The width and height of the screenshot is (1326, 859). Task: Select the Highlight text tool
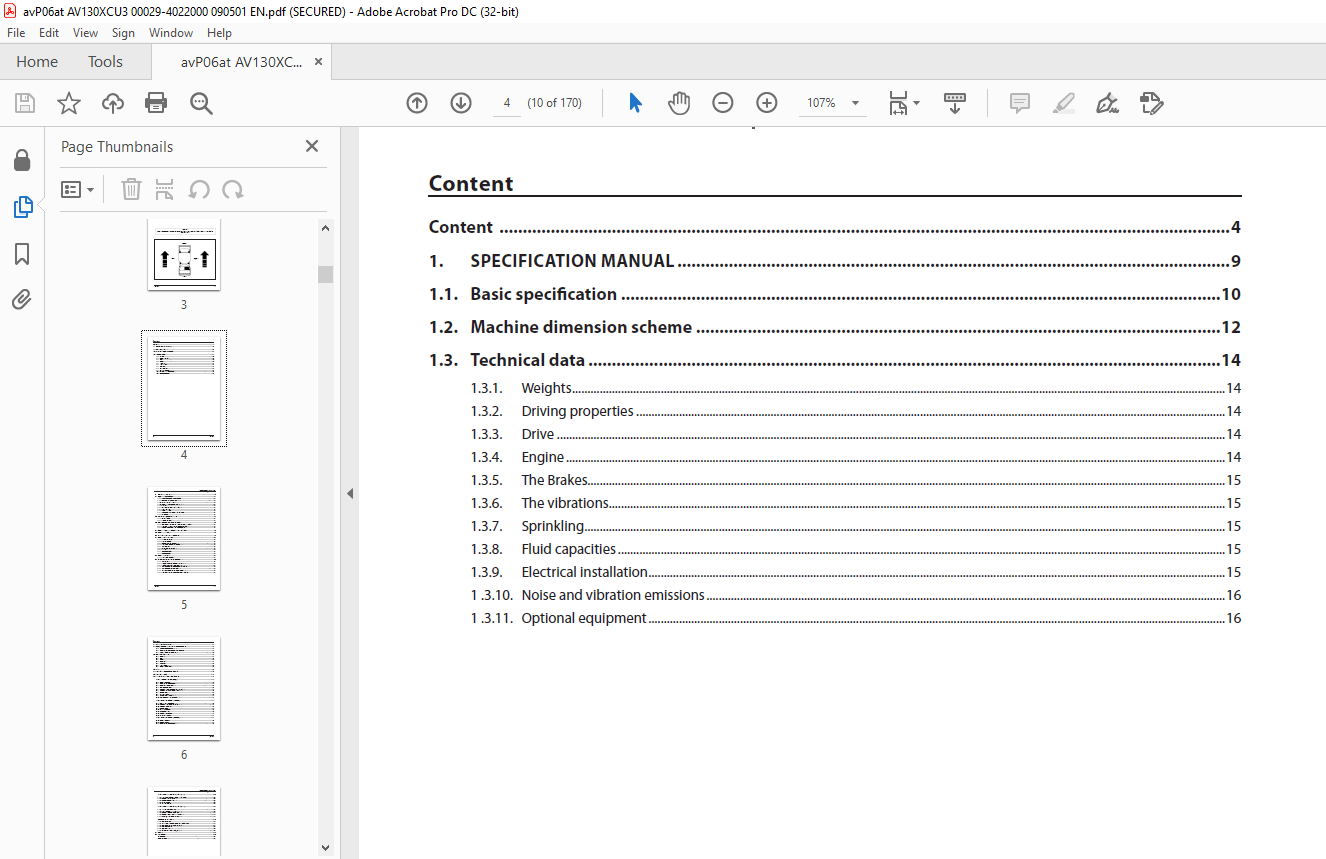[1064, 103]
